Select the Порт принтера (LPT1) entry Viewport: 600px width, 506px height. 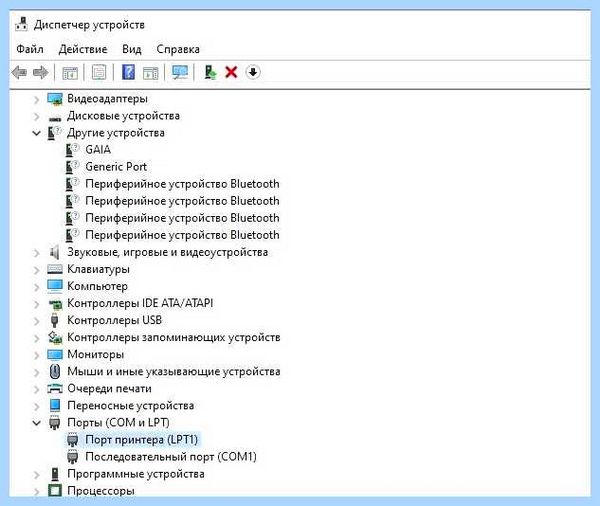142,440
